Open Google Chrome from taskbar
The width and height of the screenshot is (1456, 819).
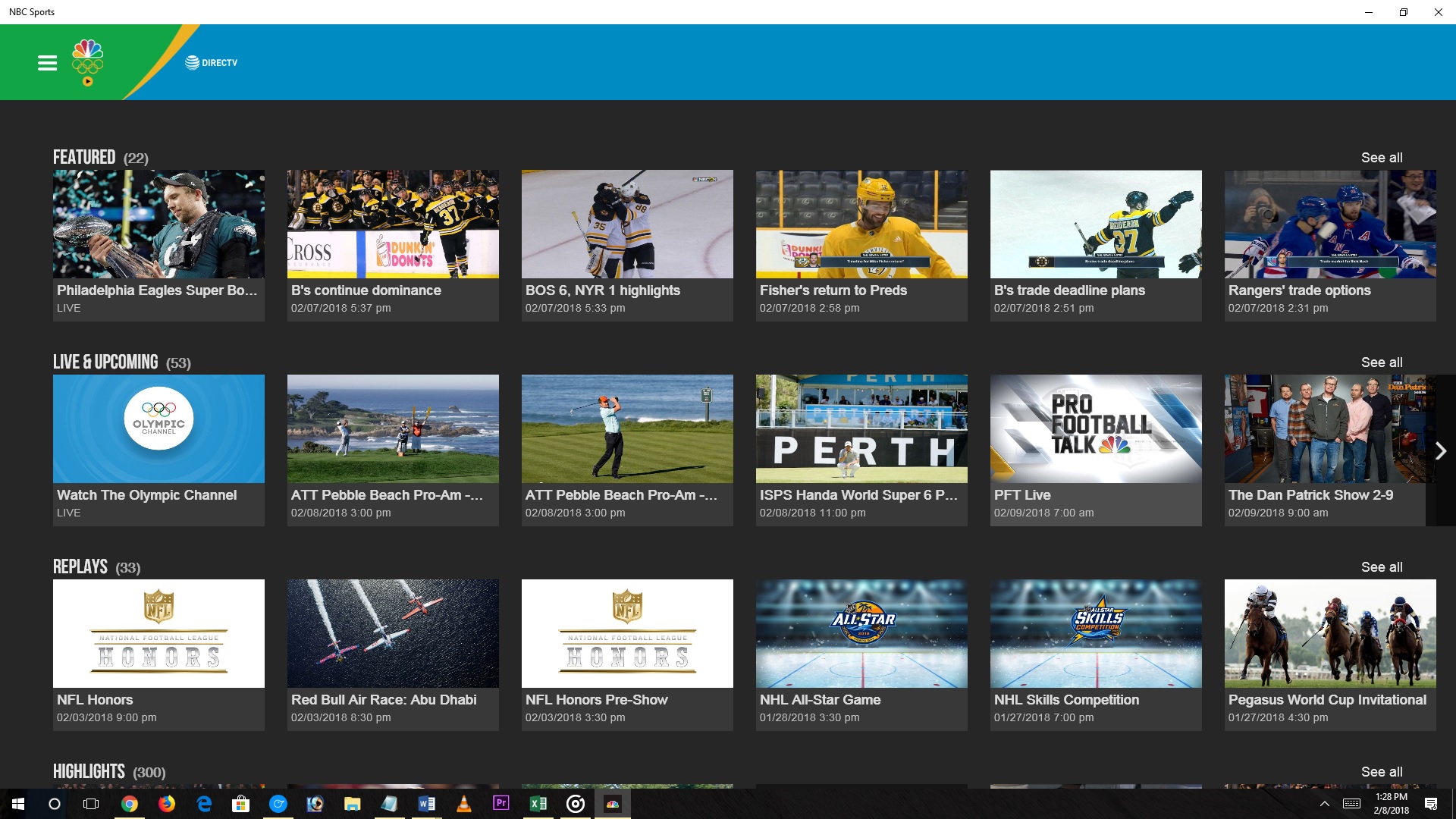click(130, 804)
